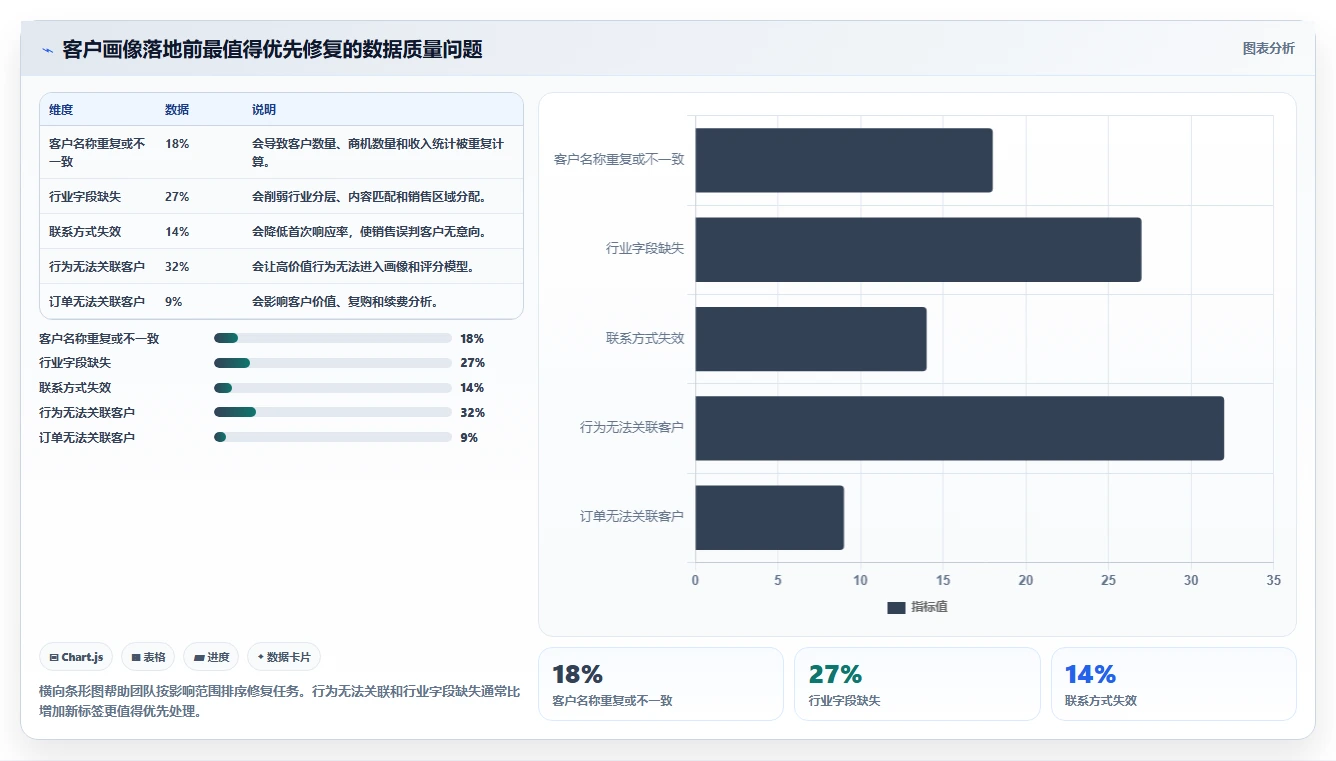Screen dimensions: 1336x761
Task: Click the 32% cell in the table
Action: tap(177, 267)
